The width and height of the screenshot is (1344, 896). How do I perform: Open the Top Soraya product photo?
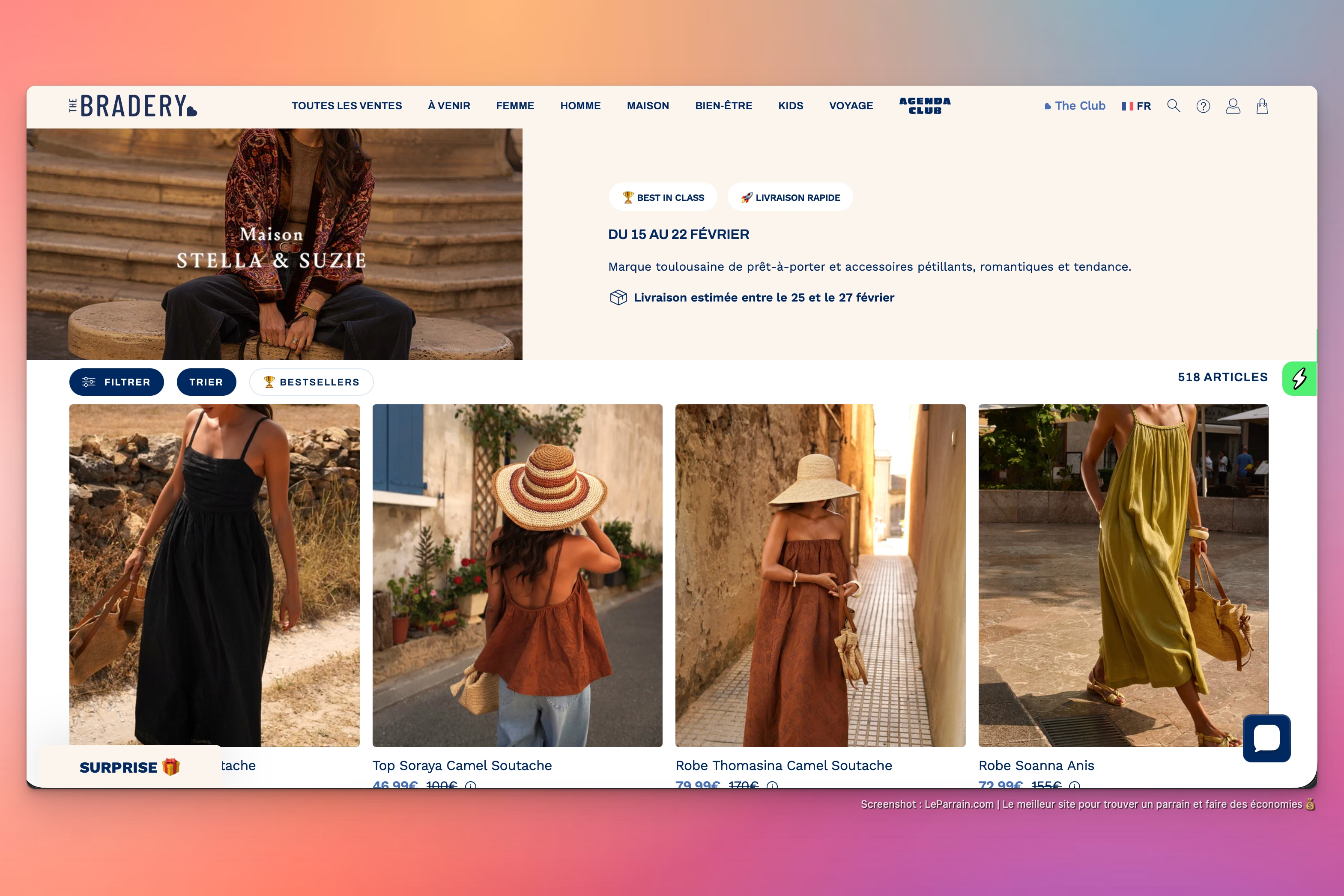[x=517, y=576]
